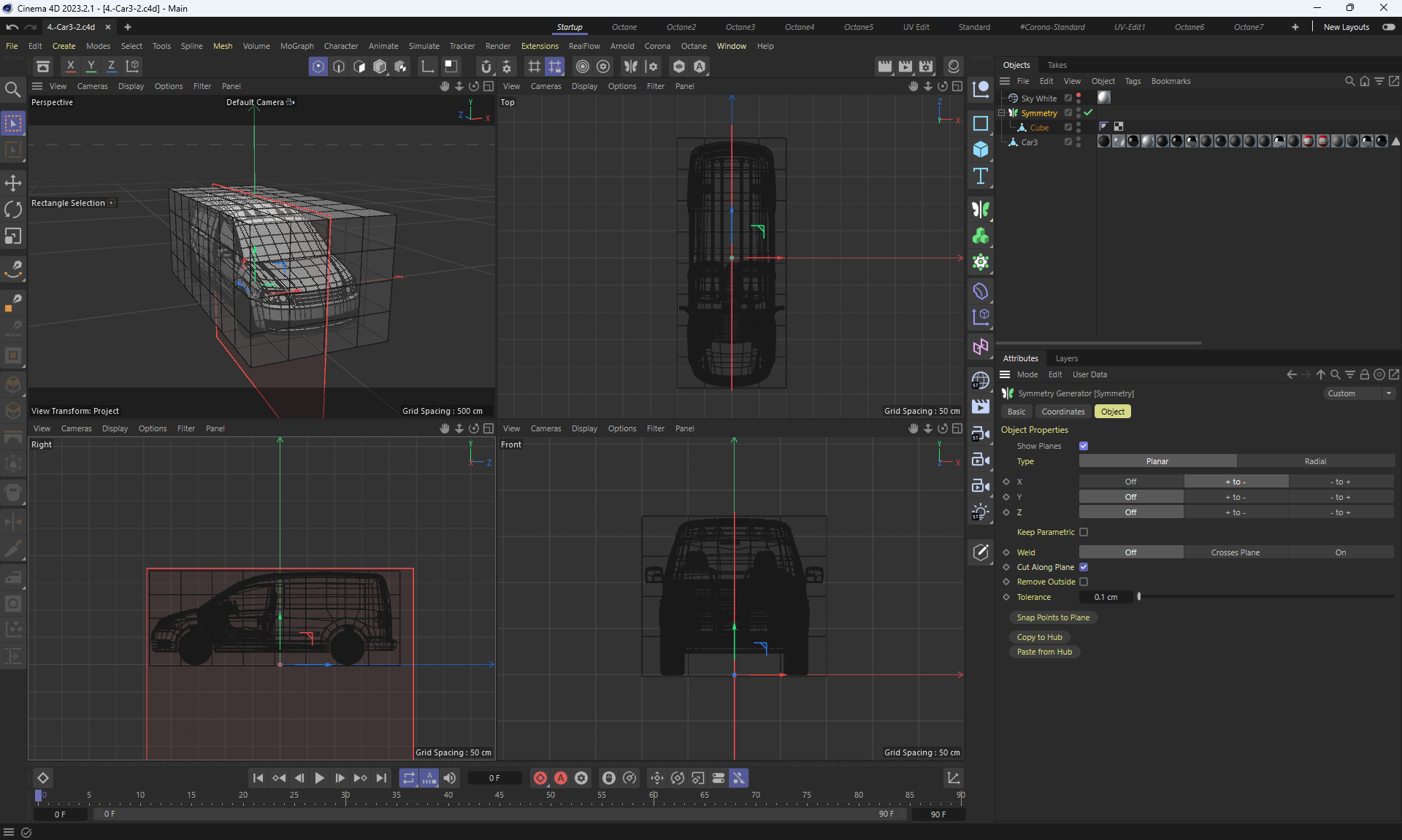Viewport: 1402px width, 840px height.
Task: Enable the Keep Parametric checkbox
Action: tap(1084, 532)
